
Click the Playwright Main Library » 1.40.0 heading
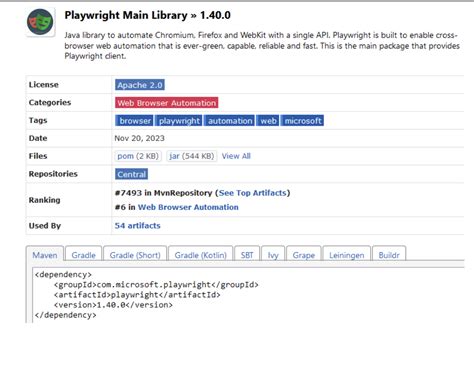coord(147,15)
